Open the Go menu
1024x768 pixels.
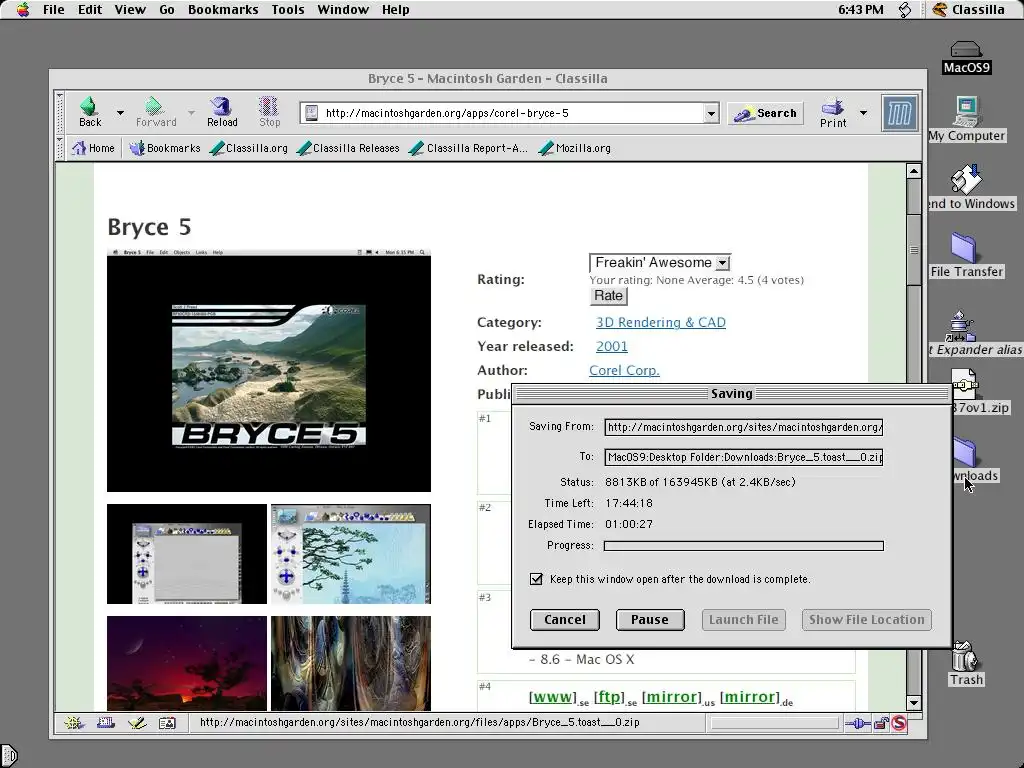point(167,10)
